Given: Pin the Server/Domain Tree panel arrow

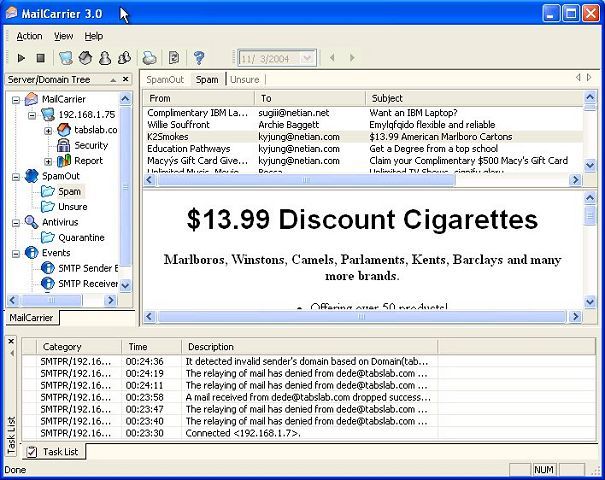Looking at the screenshot, I should 113,79.
